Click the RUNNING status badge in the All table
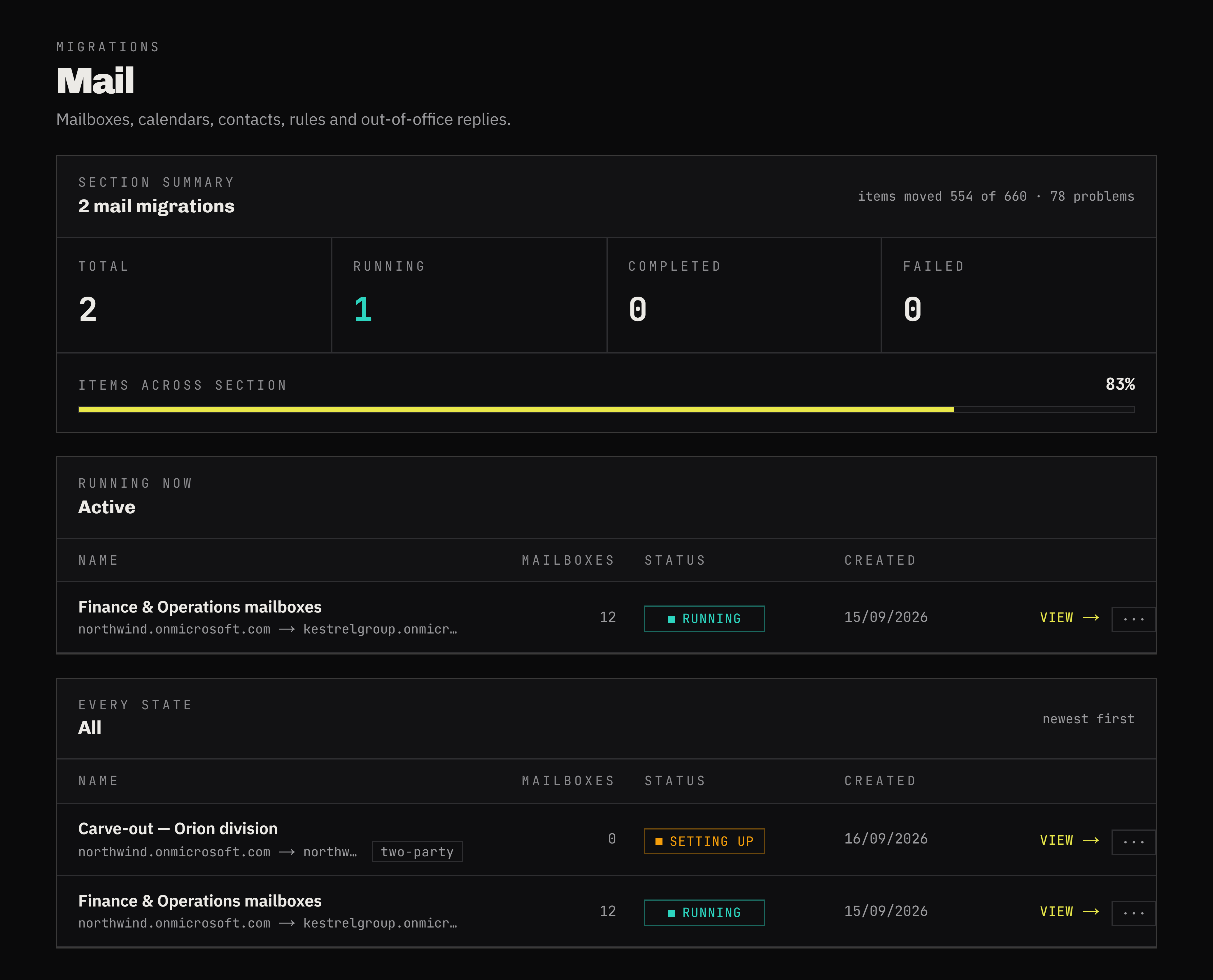1213x980 pixels. 704,913
